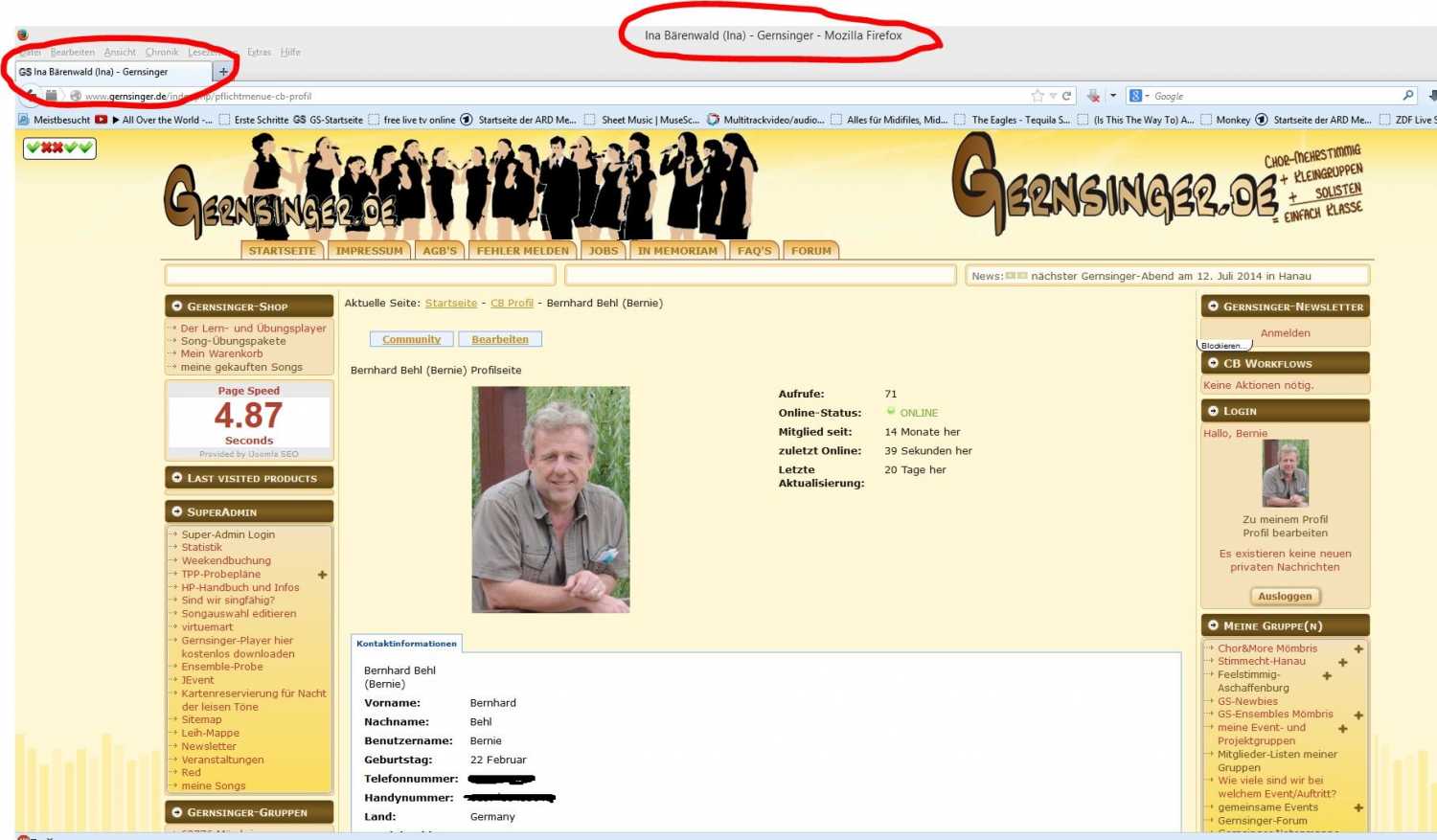Open FAQ's site tab
Image resolution: width=1437 pixels, height=840 pixels.
(x=754, y=250)
